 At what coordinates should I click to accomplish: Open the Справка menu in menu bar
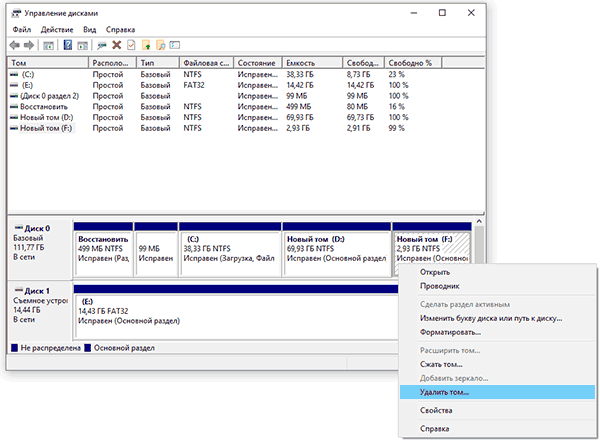tap(120, 29)
